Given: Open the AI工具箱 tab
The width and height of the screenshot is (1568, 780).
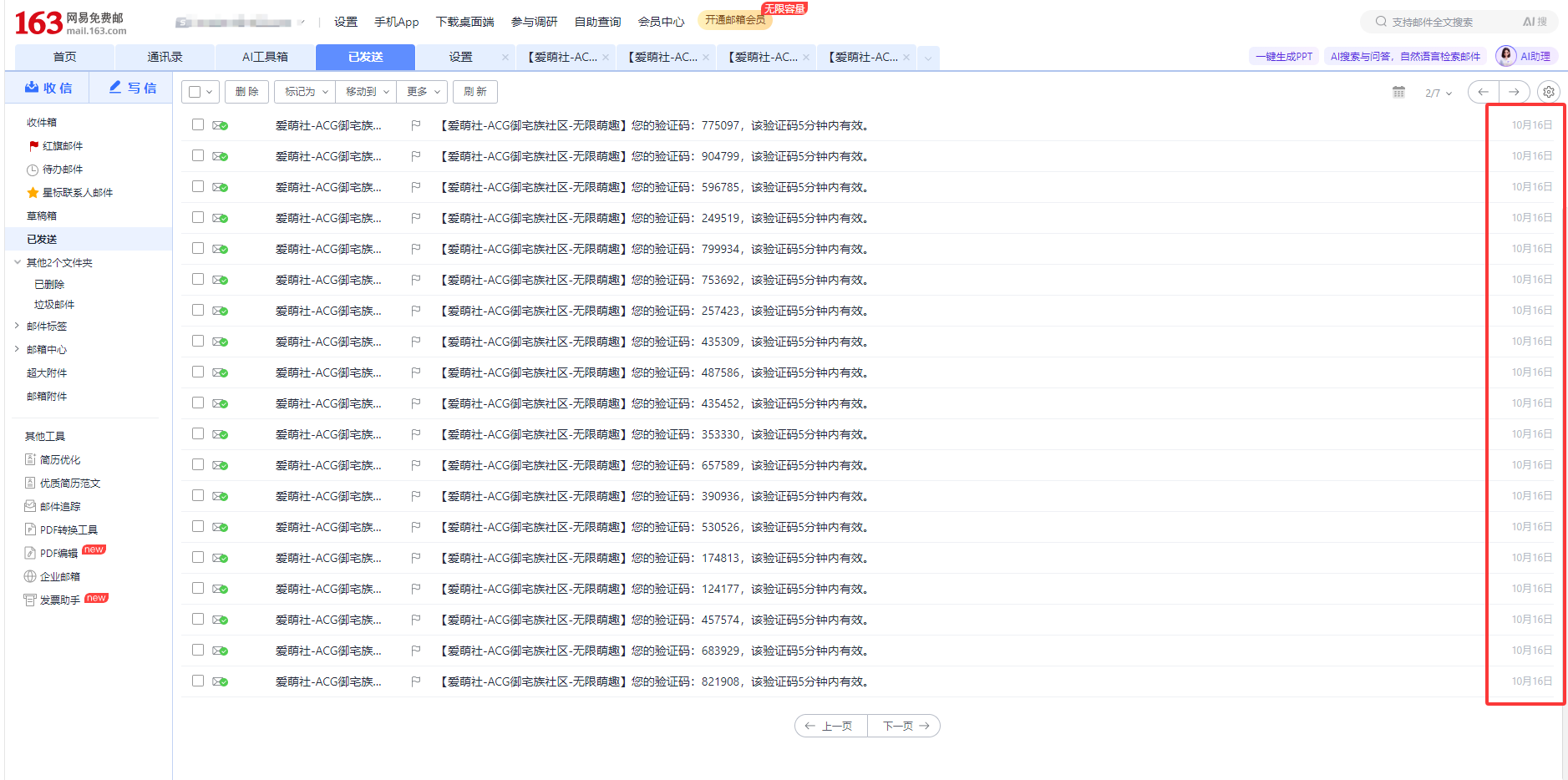Looking at the screenshot, I should (x=265, y=57).
